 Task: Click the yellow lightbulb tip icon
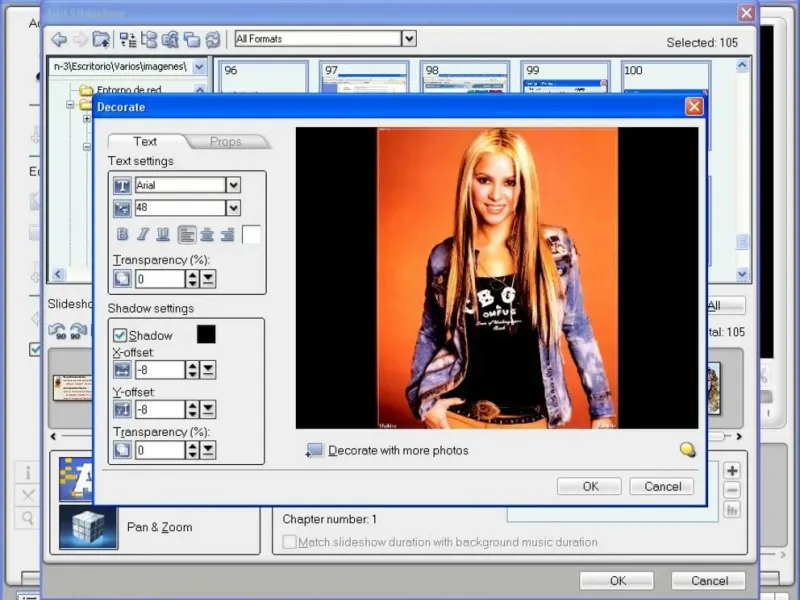[688, 449]
